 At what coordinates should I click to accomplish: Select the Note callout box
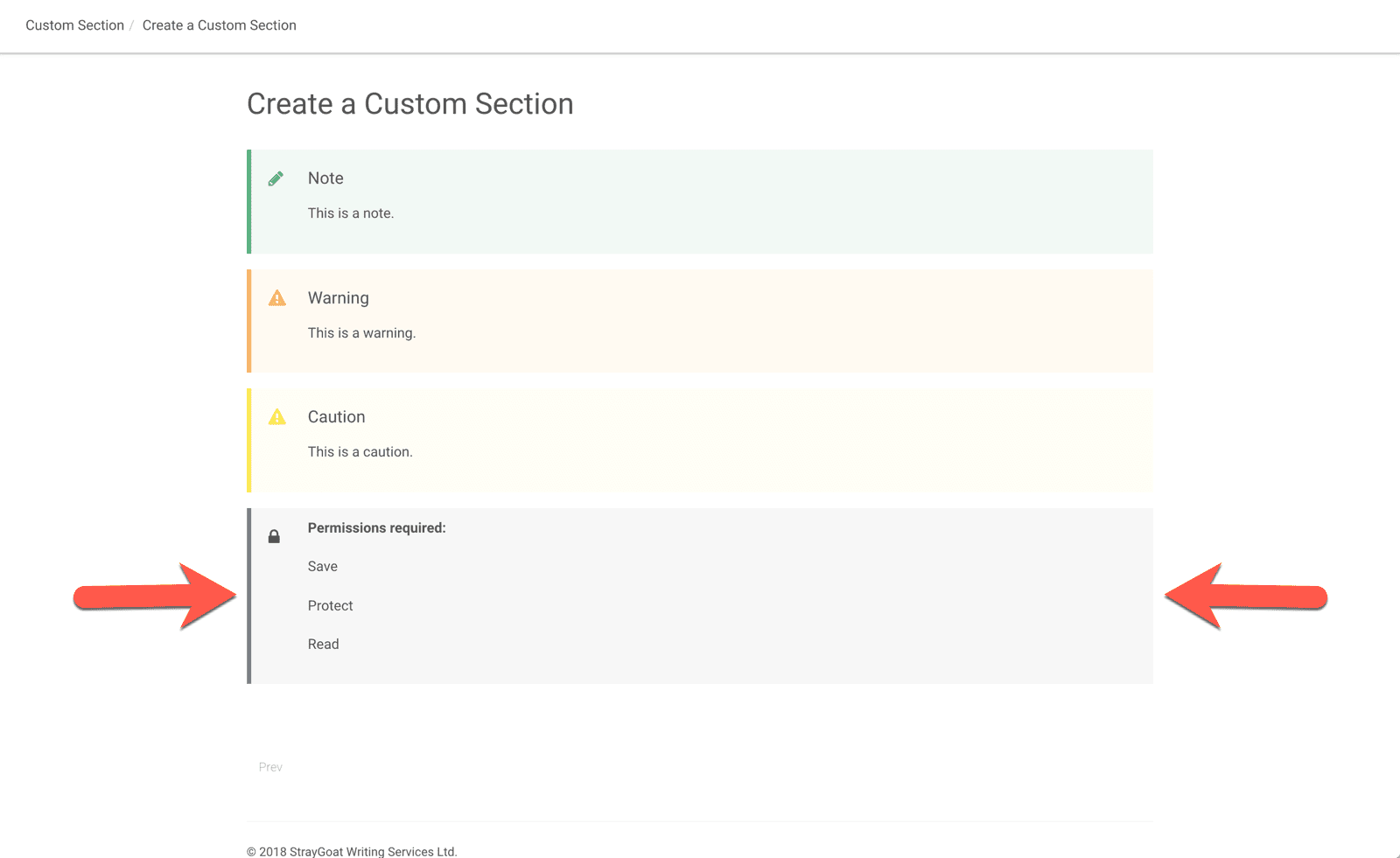coord(700,201)
